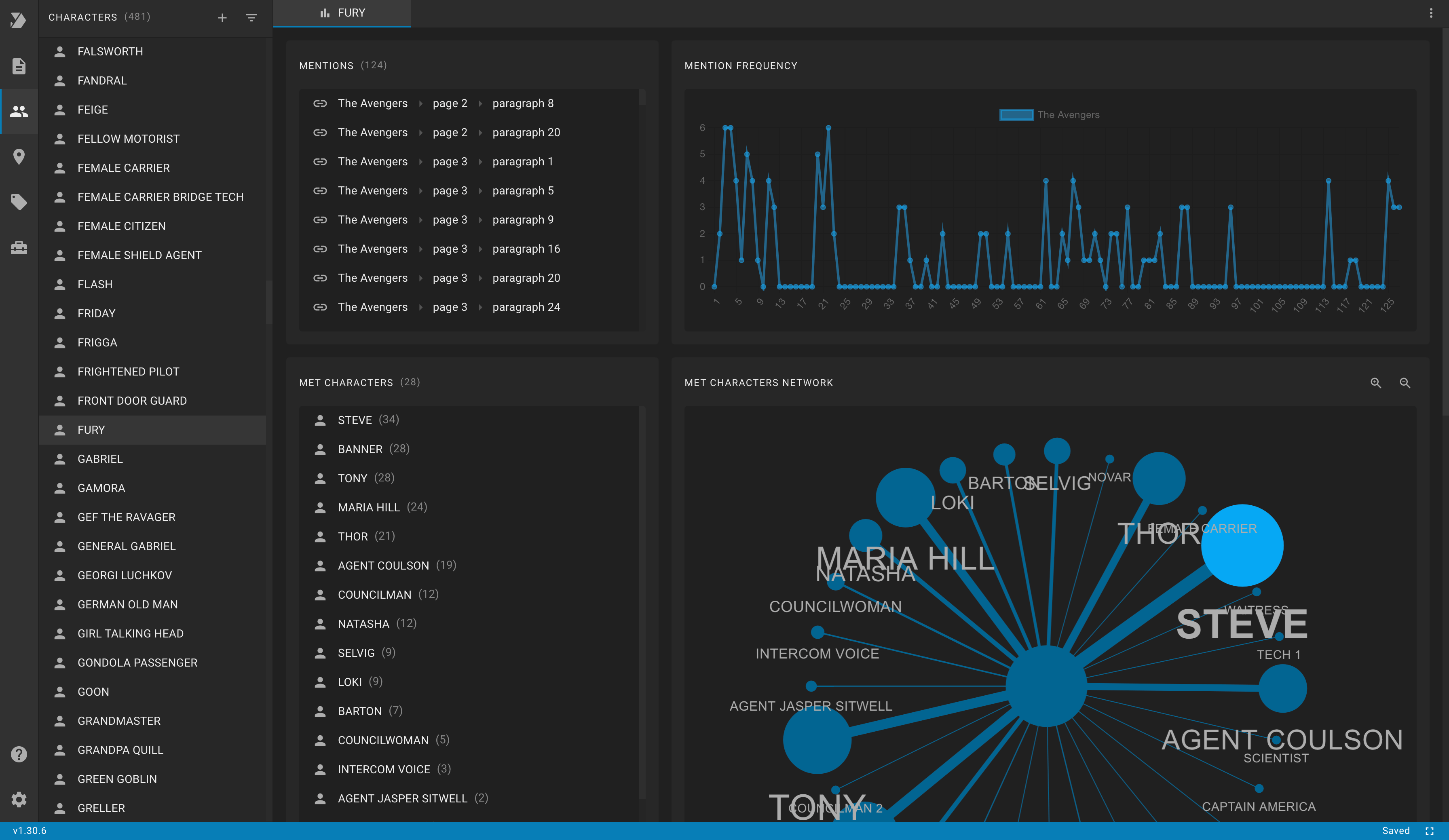The height and width of the screenshot is (840, 1449).
Task: Open the Toolbox briefcase section
Action: [x=19, y=248]
